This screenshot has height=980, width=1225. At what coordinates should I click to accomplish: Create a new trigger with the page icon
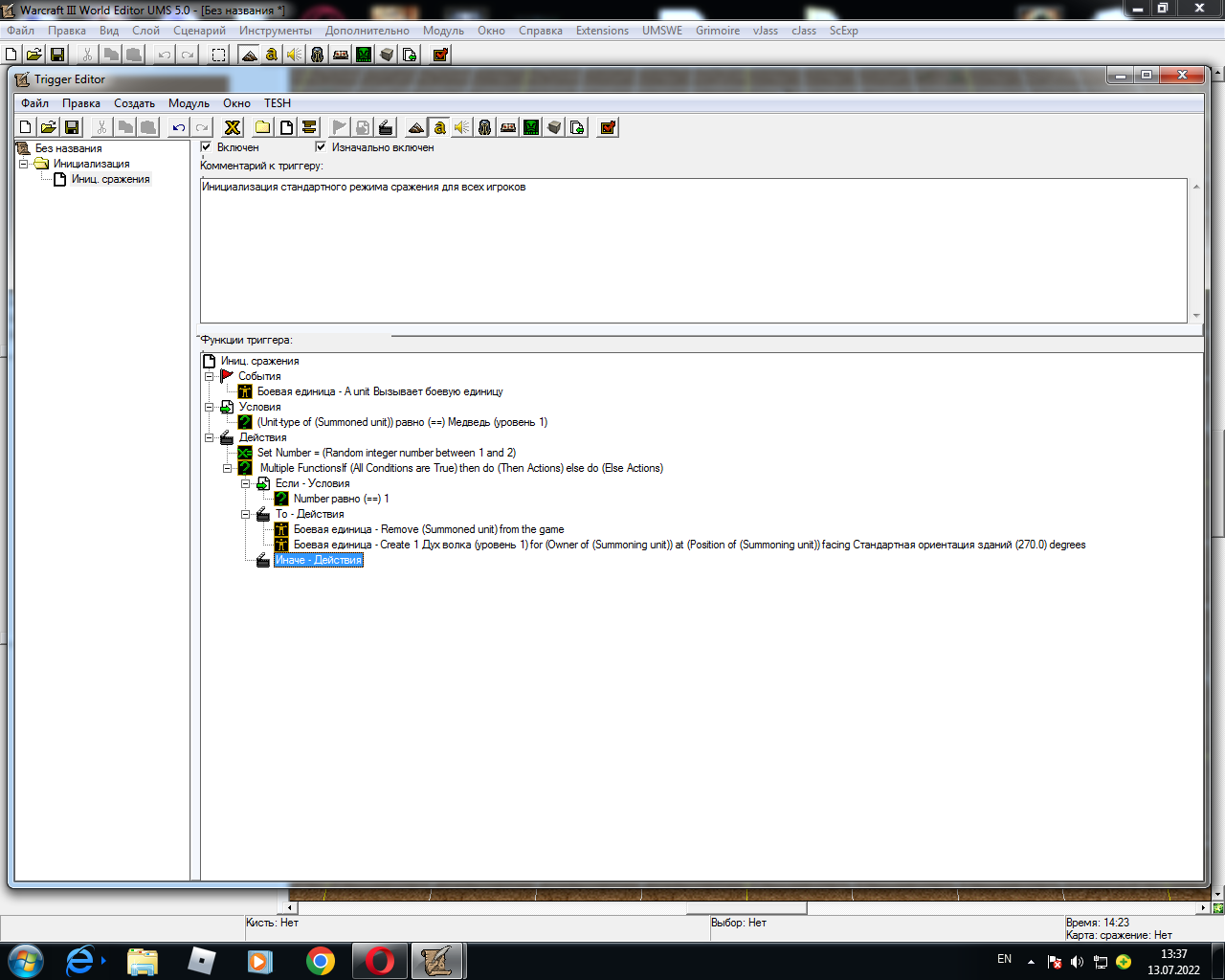286,127
